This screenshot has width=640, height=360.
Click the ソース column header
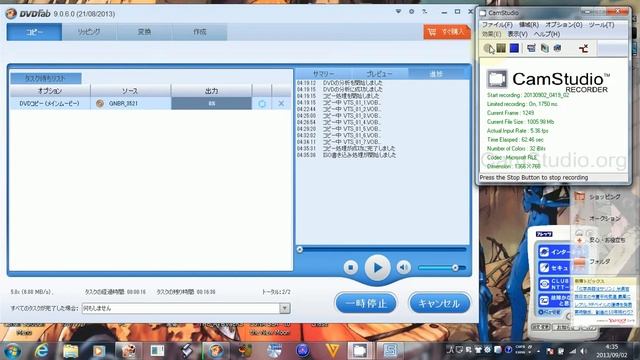coord(130,91)
